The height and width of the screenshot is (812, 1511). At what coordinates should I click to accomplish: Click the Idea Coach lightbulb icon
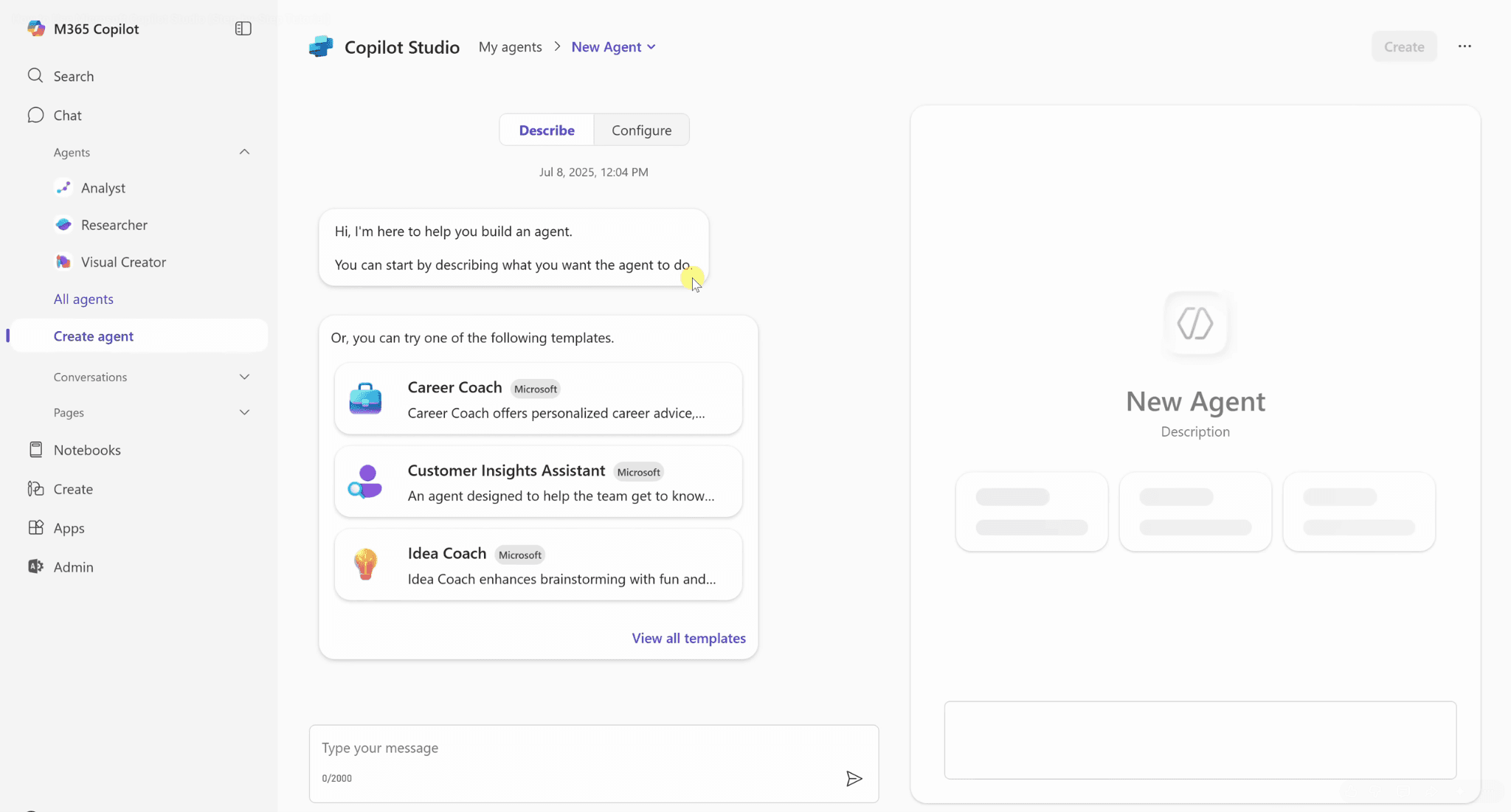click(x=365, y=564)
